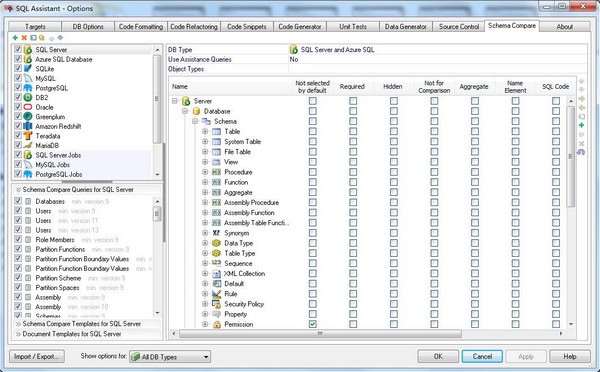Open the DB Options tab
This screenshot has height=372, width=600.
pyautogui.click(x=88, y=26)
